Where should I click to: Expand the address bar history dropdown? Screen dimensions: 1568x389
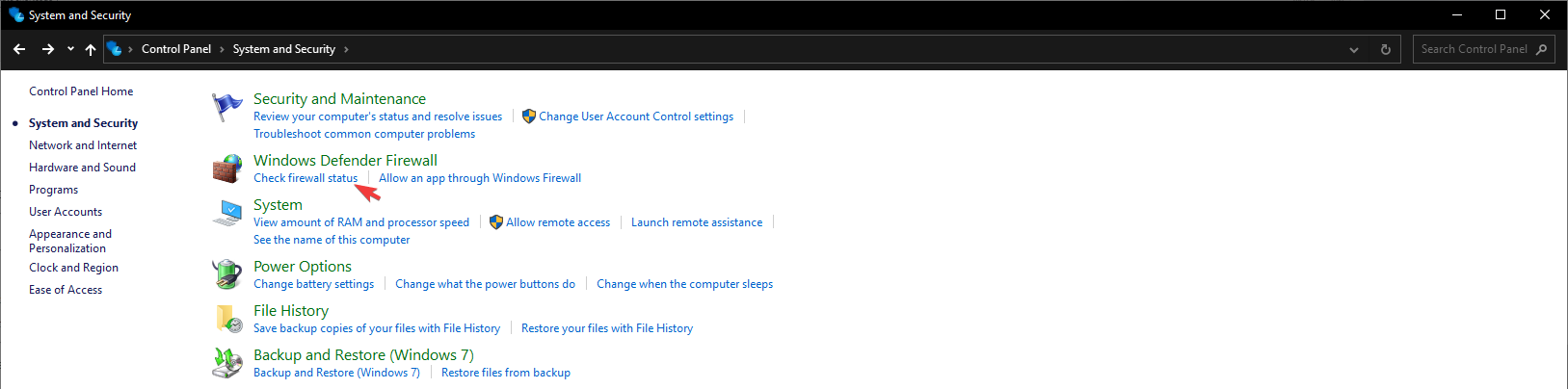tap(1354, 49)
